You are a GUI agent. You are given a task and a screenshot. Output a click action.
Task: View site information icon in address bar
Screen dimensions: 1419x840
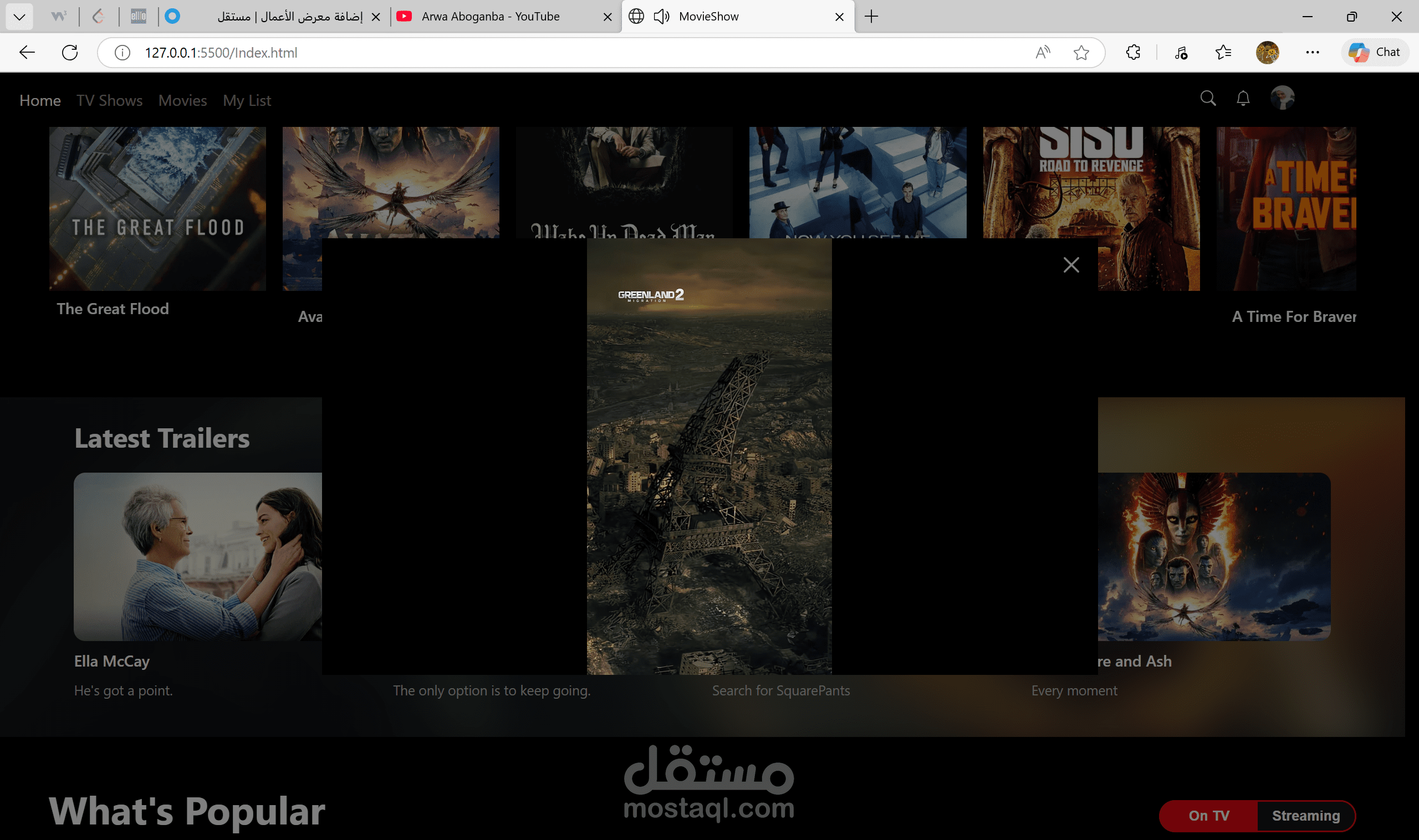pos(122,53)
